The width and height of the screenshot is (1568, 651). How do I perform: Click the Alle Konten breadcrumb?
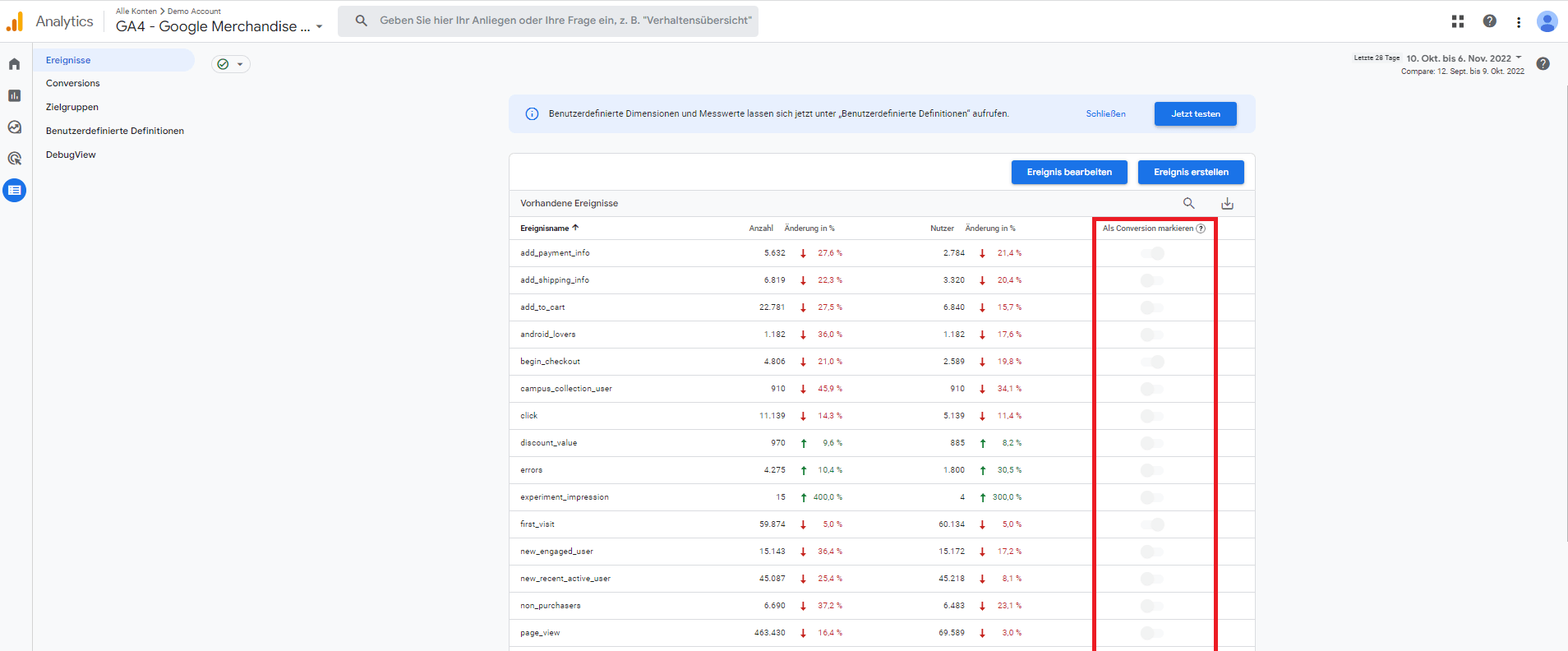click(136, 12)
